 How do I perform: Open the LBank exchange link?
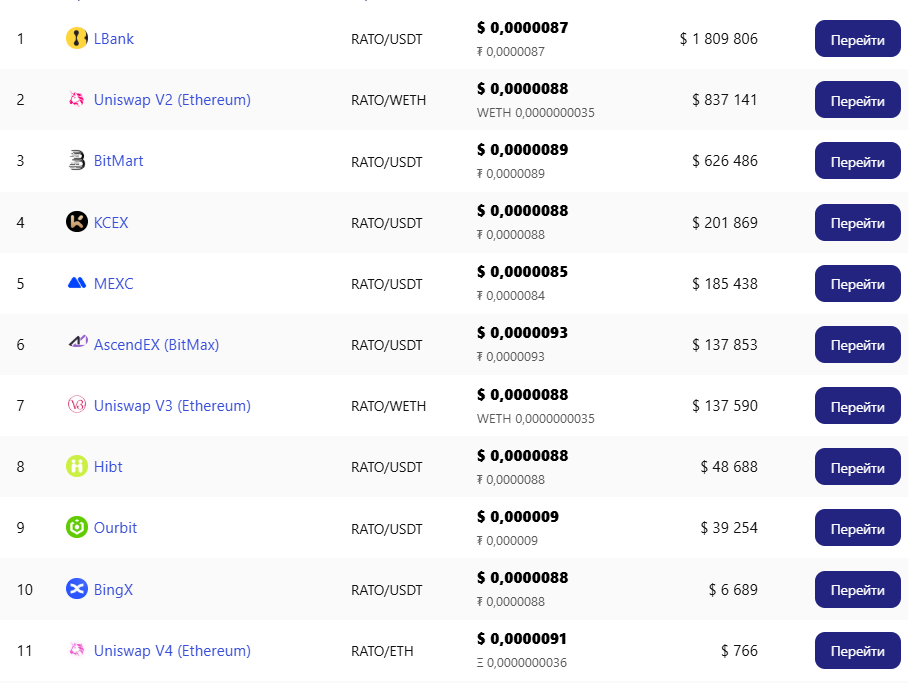tap(113, 39)
